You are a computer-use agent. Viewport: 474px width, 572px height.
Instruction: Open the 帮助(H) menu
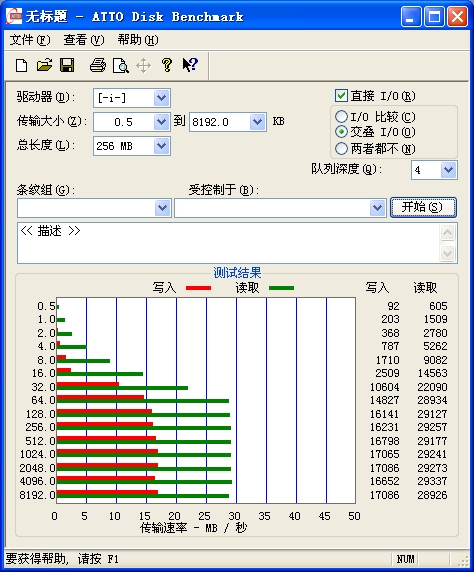[138, 40]
